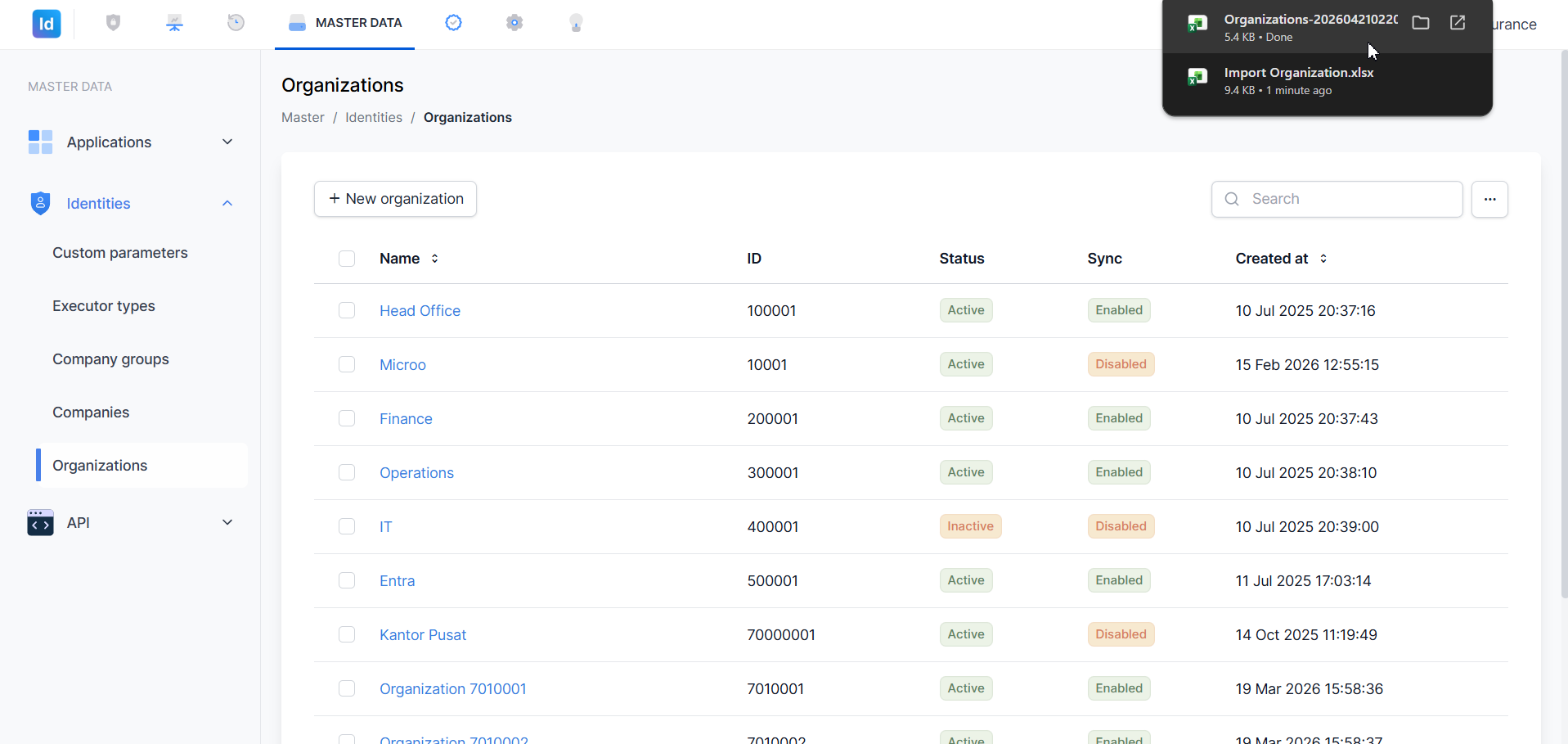Screen dimensions: 1568x744
Task: Click the Enabled sync badge for Head Office
Action: coord(1119,310)
